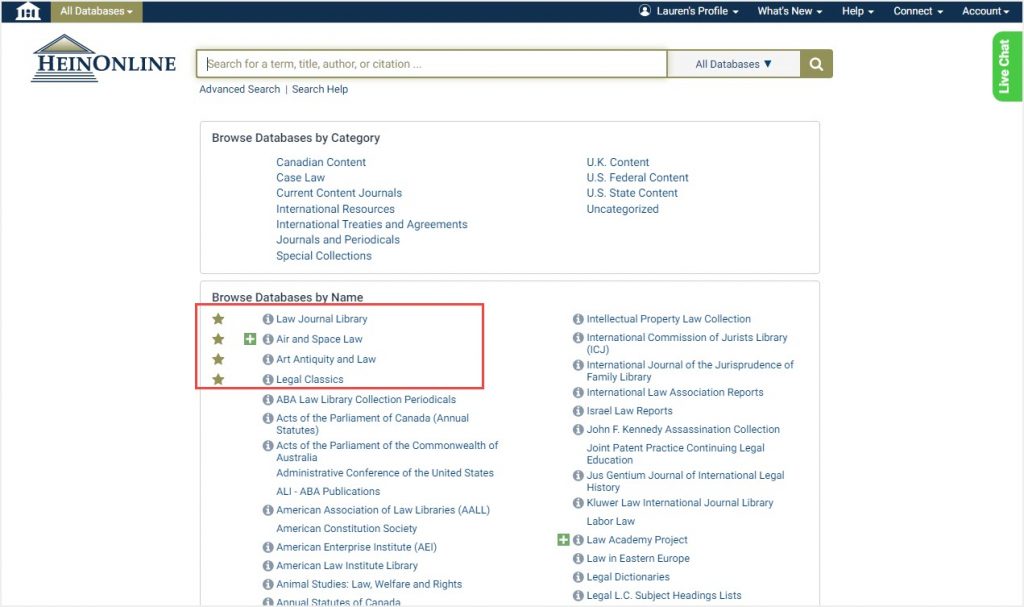1024x607 pixels.
Task: Open info icon for Law in Eastern Europe
Action: (x=578, y=559)
